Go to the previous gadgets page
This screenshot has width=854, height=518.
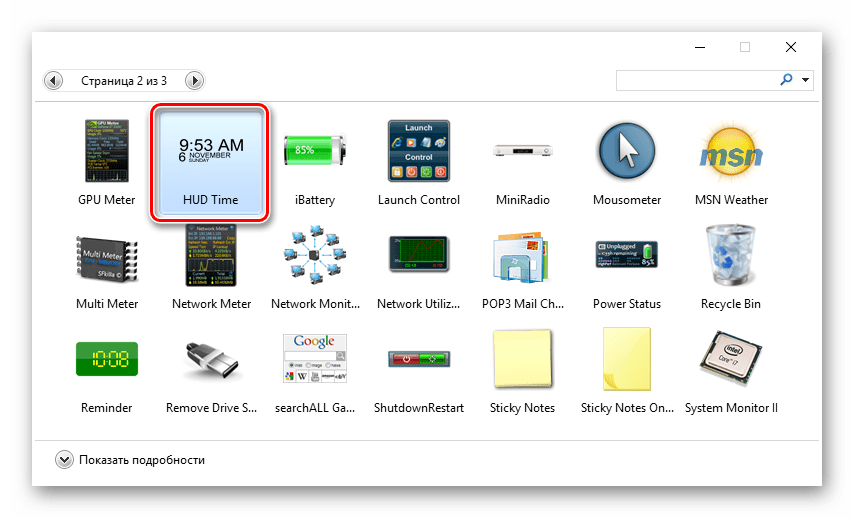coord(54,80)
